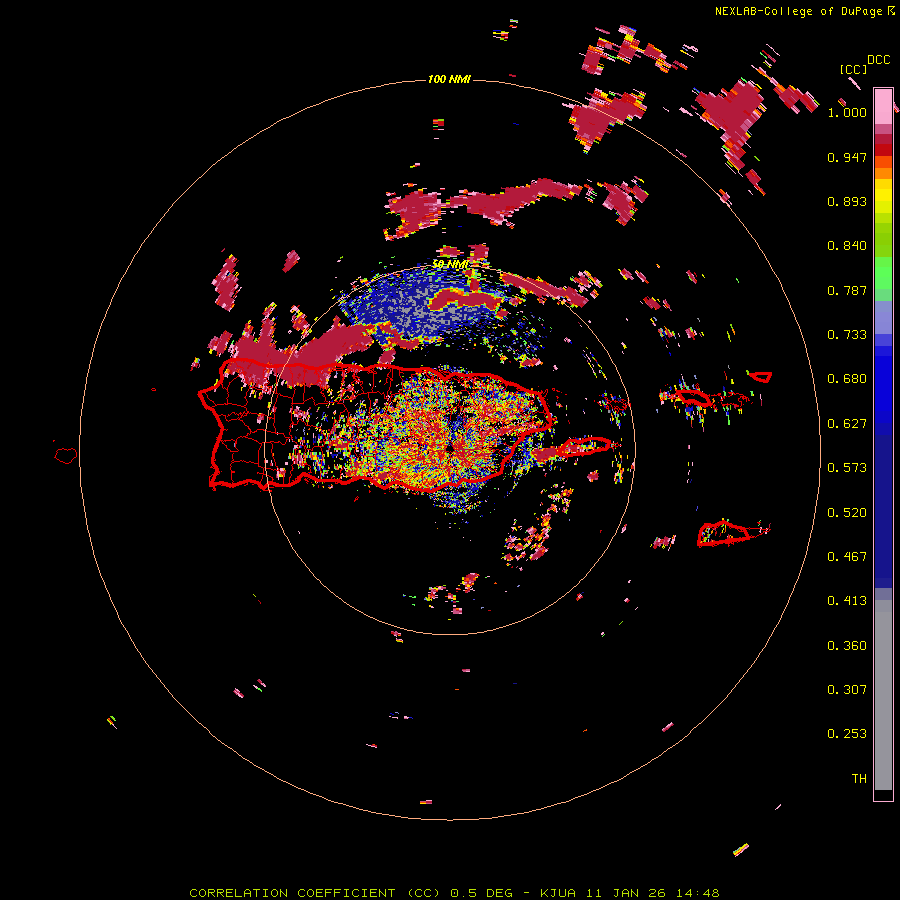Select the 0.520 scale value
This screenshot has height=900, width=900.
(x=847, y=513)
